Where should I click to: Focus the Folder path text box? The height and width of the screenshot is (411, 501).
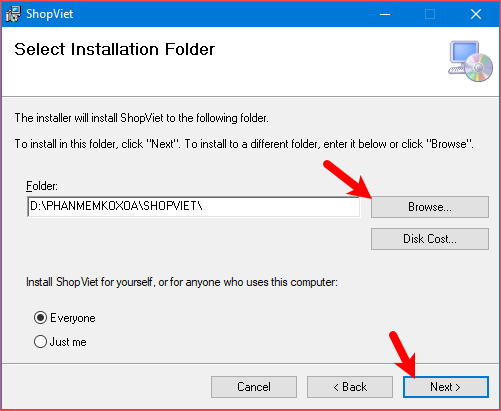tap(194, 207)
